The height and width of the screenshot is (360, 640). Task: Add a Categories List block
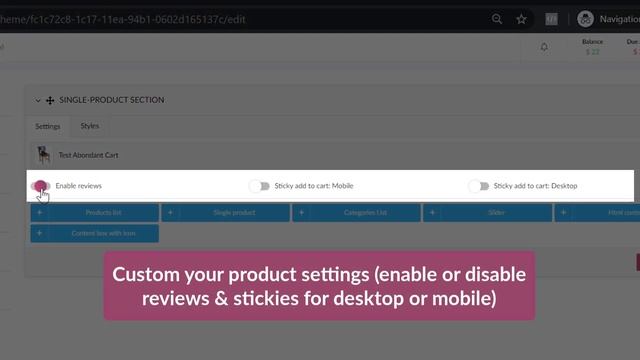pos(356,213)
